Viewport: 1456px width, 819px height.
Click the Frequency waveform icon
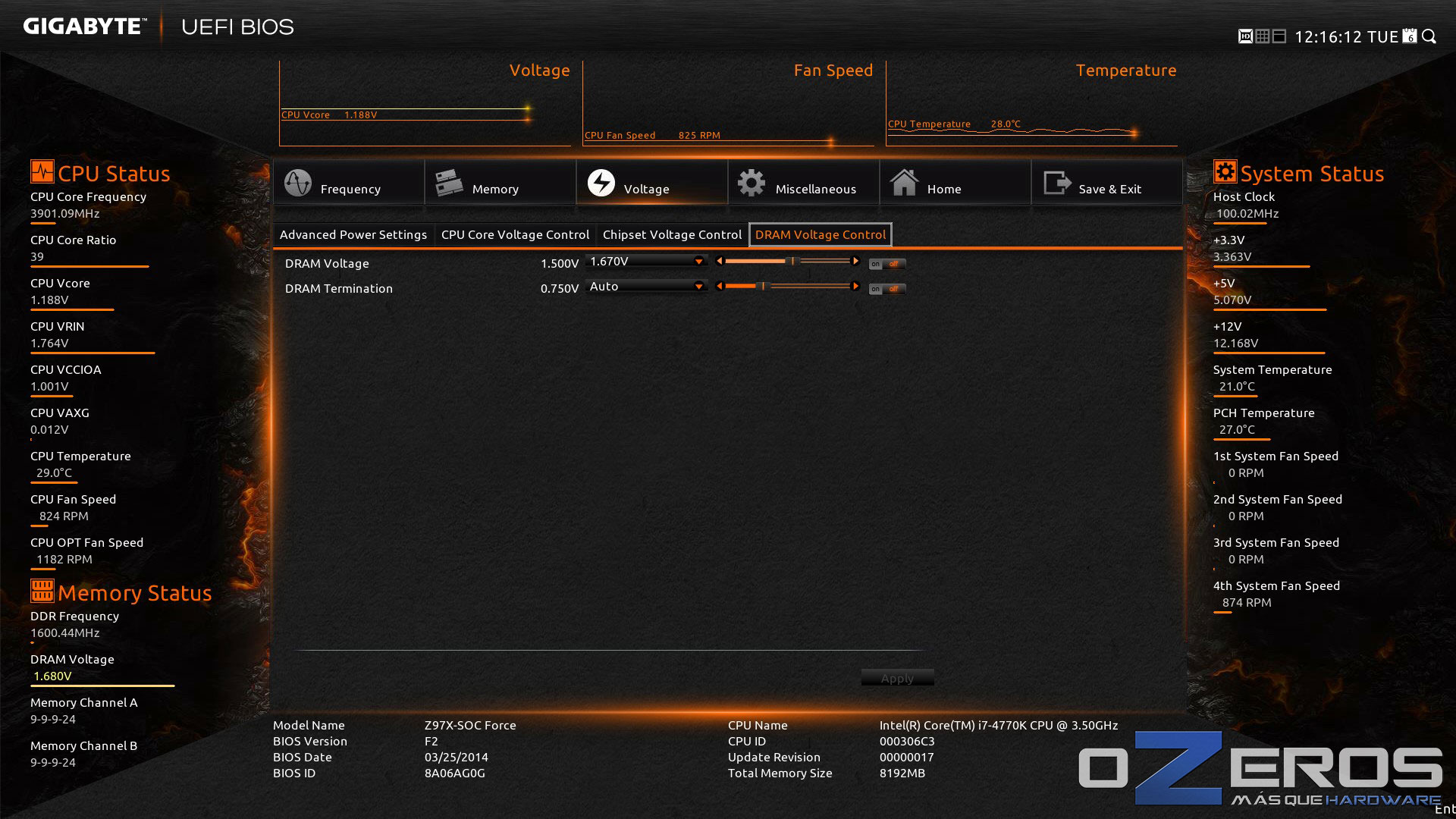(x=298, y=183)
